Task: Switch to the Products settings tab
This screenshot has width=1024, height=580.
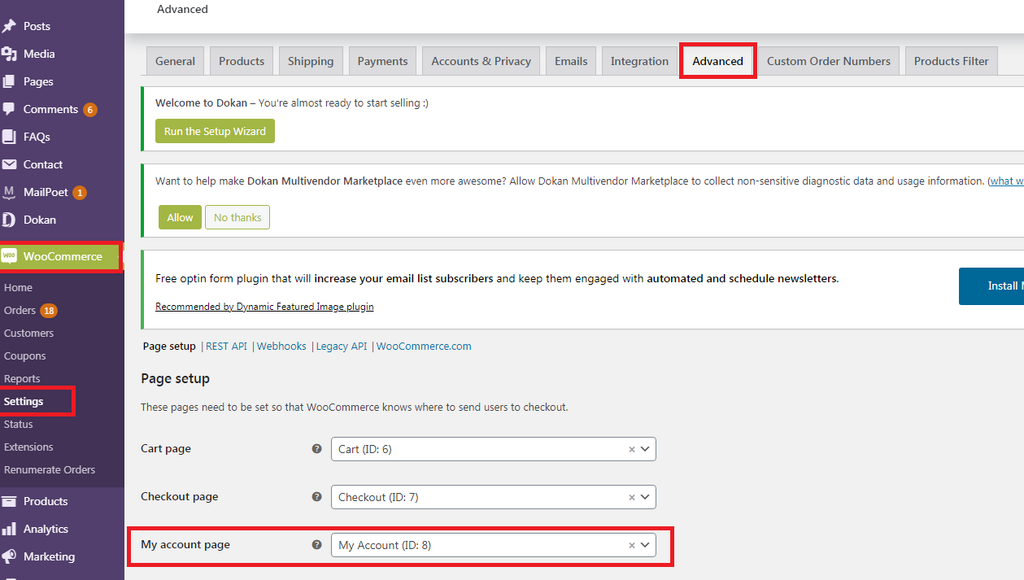Action: point(242,61)
